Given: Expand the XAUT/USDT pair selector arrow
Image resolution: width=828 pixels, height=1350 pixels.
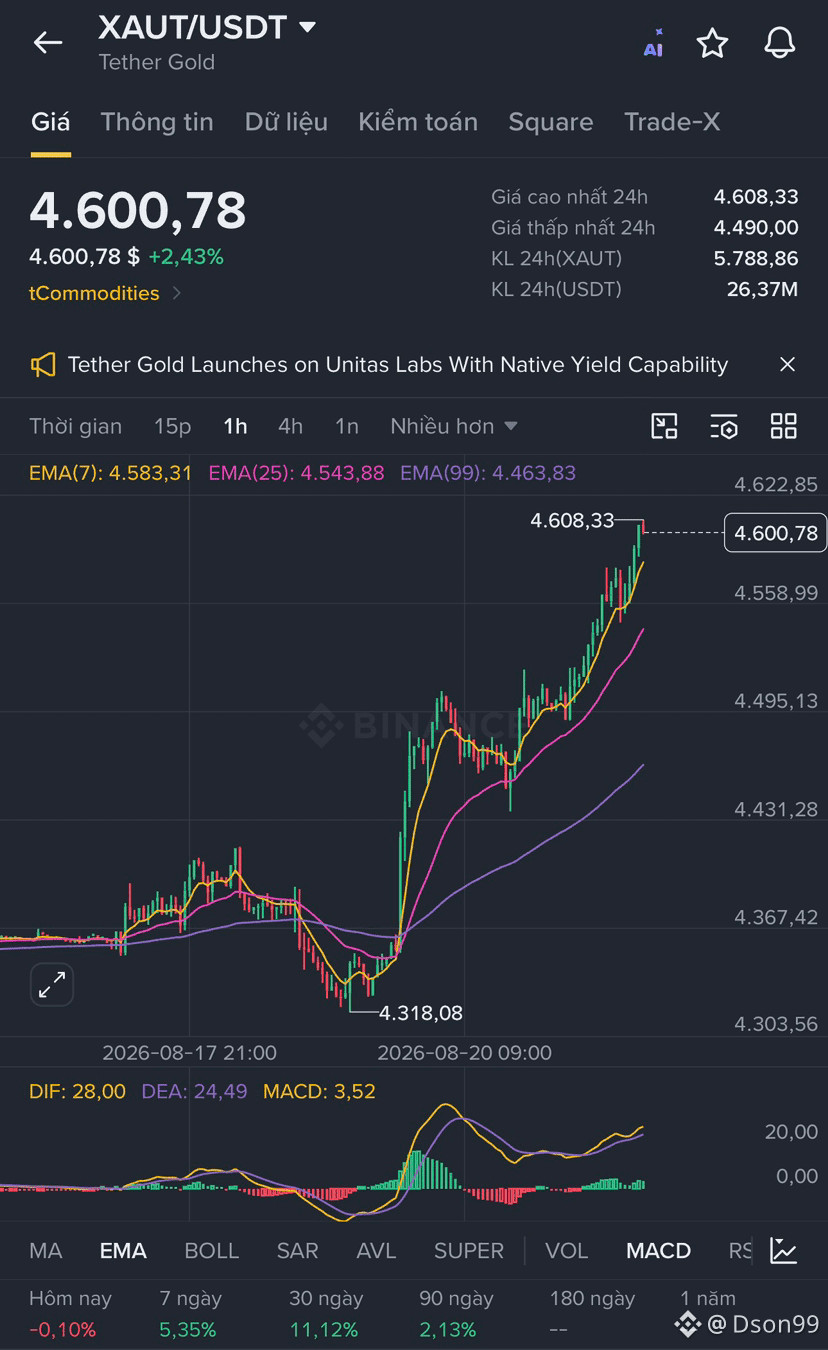Looking at the screenshot, I should tap(308, 27).
